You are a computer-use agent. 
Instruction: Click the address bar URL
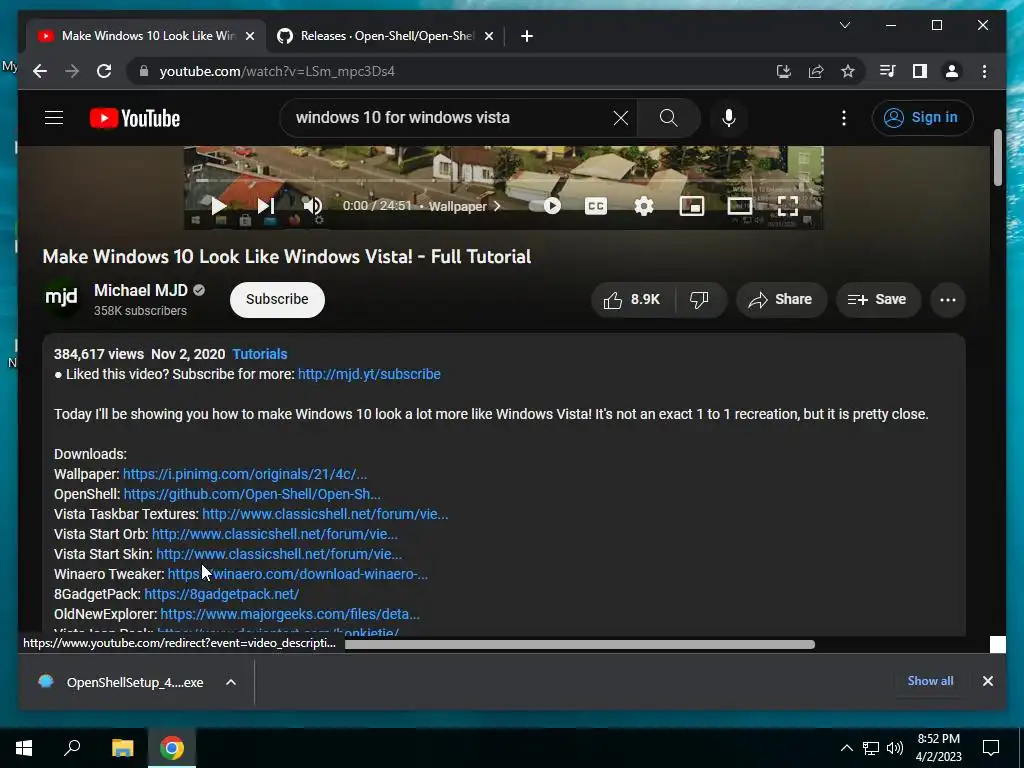[277, 71]
